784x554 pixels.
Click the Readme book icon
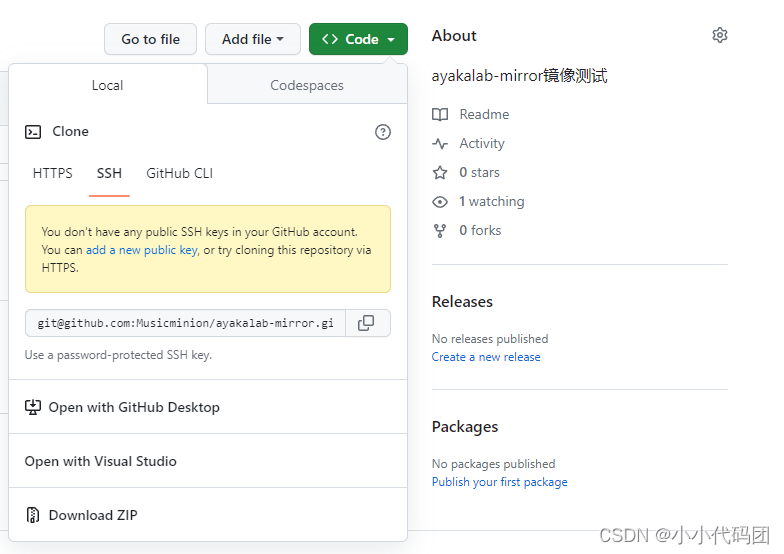tap(440, 114)
